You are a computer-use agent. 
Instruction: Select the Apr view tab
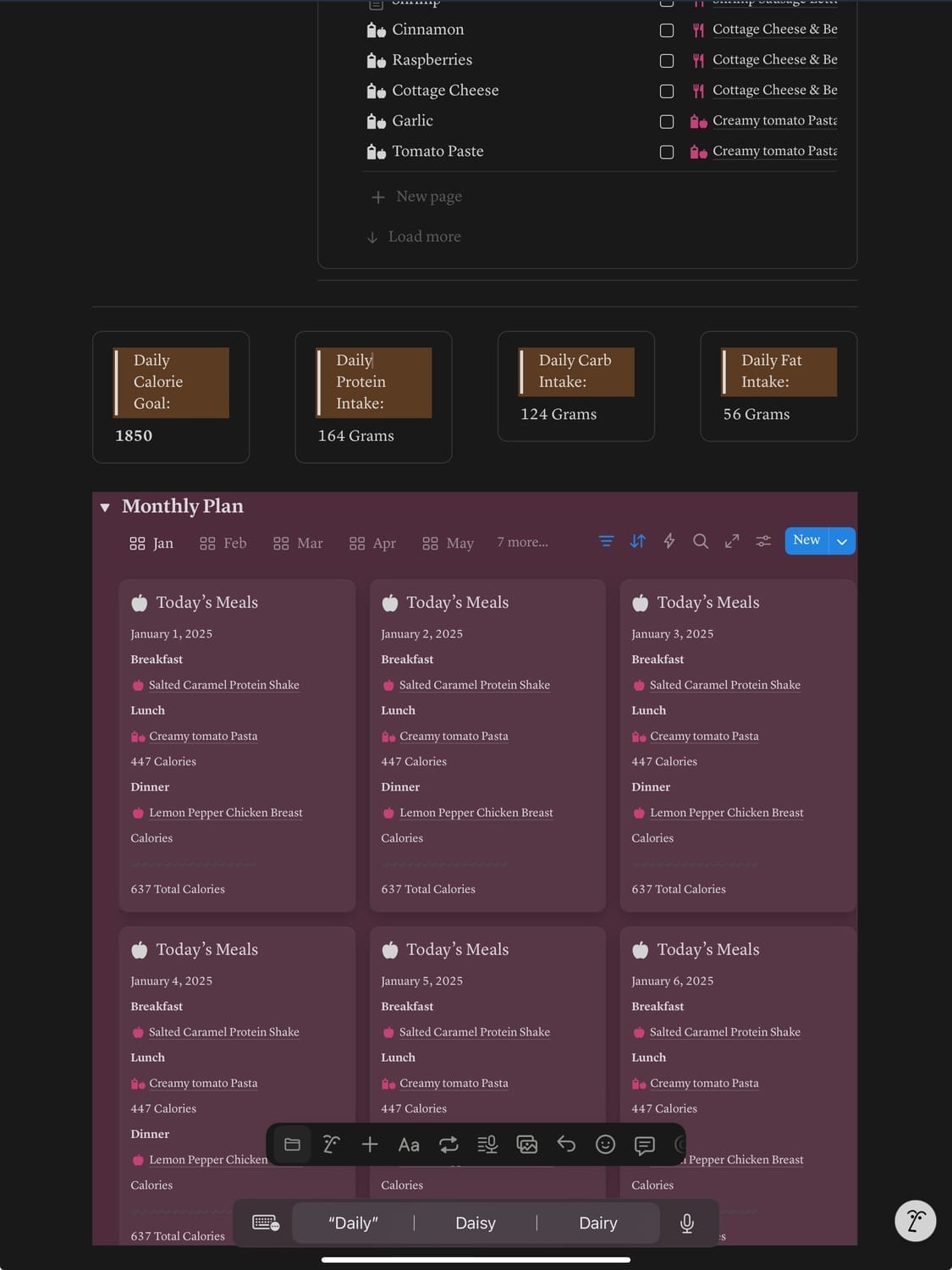[x=373, y=544]
